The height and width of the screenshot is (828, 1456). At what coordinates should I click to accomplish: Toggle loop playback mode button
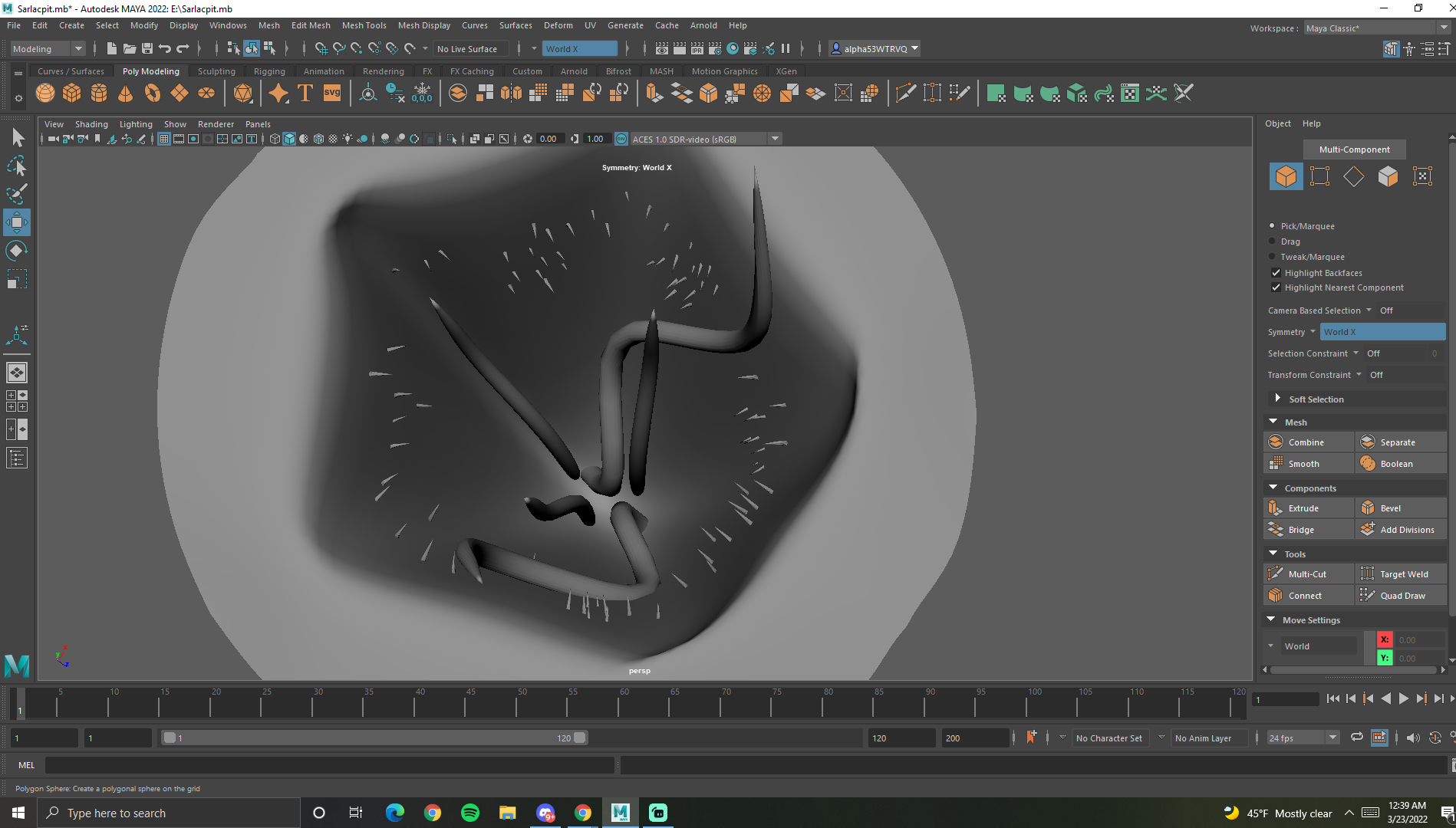[1356, 738]
